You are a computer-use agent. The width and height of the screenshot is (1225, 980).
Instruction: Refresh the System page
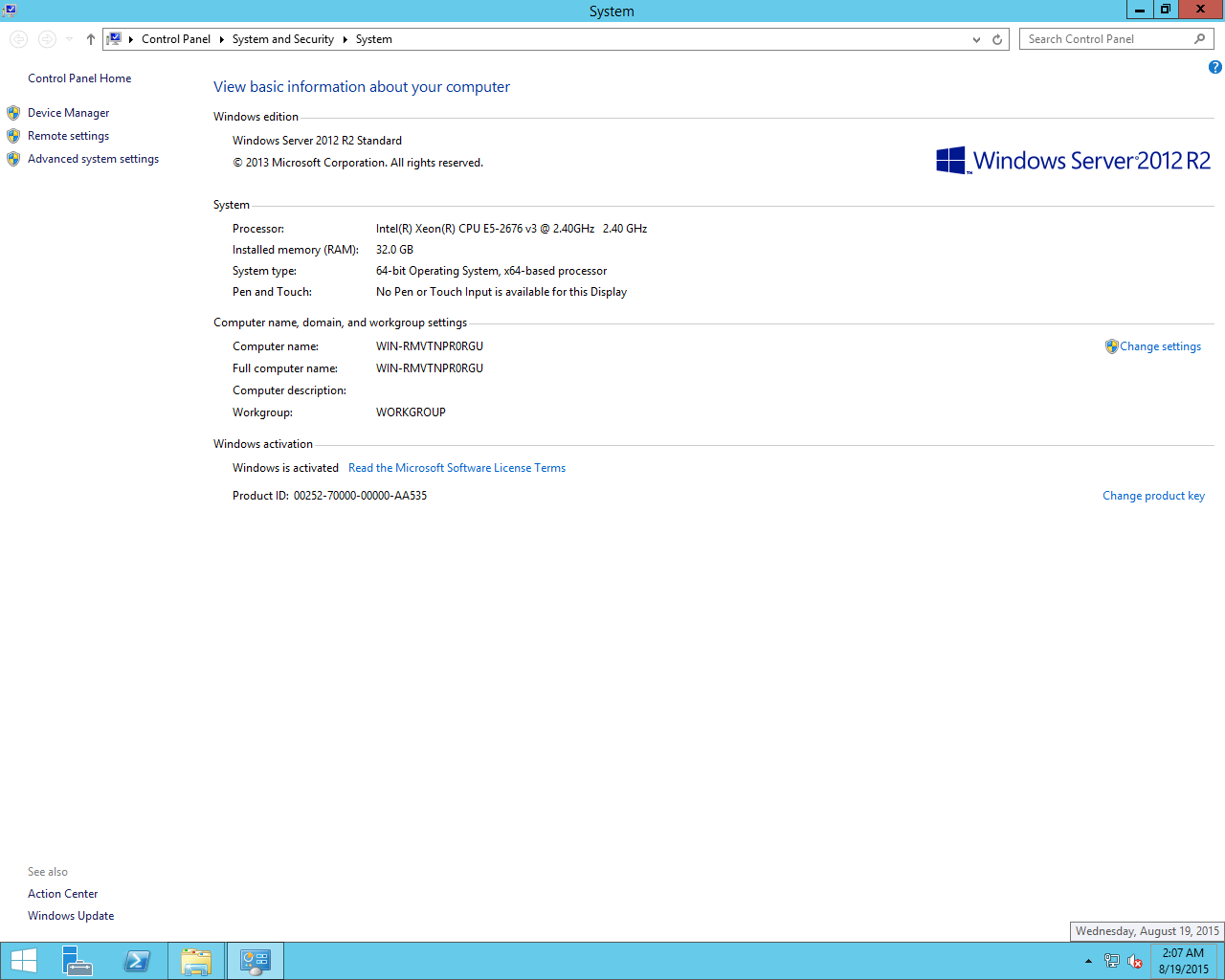997,39
